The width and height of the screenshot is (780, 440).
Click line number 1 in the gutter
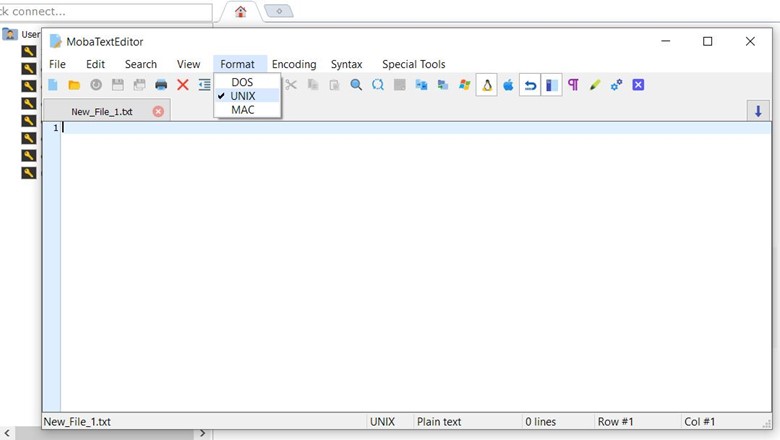pos(56,128)
